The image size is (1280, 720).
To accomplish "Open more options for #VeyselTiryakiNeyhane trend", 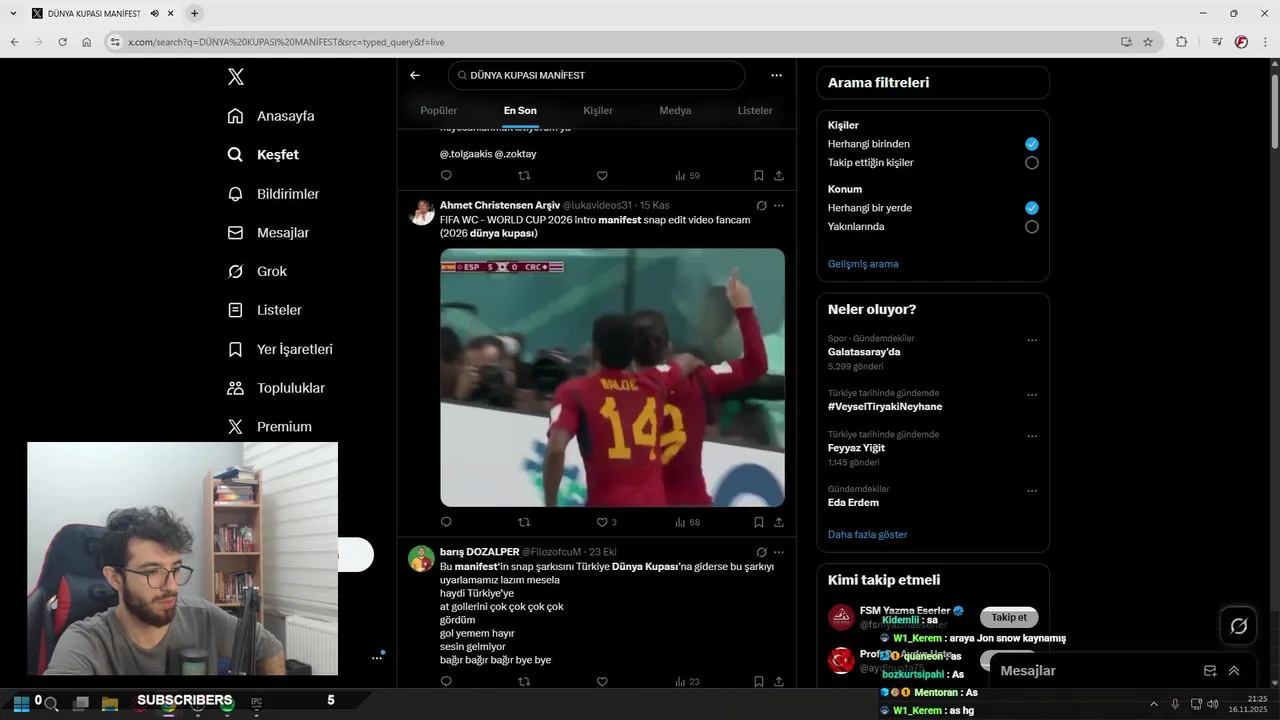I will point(1032,395).
